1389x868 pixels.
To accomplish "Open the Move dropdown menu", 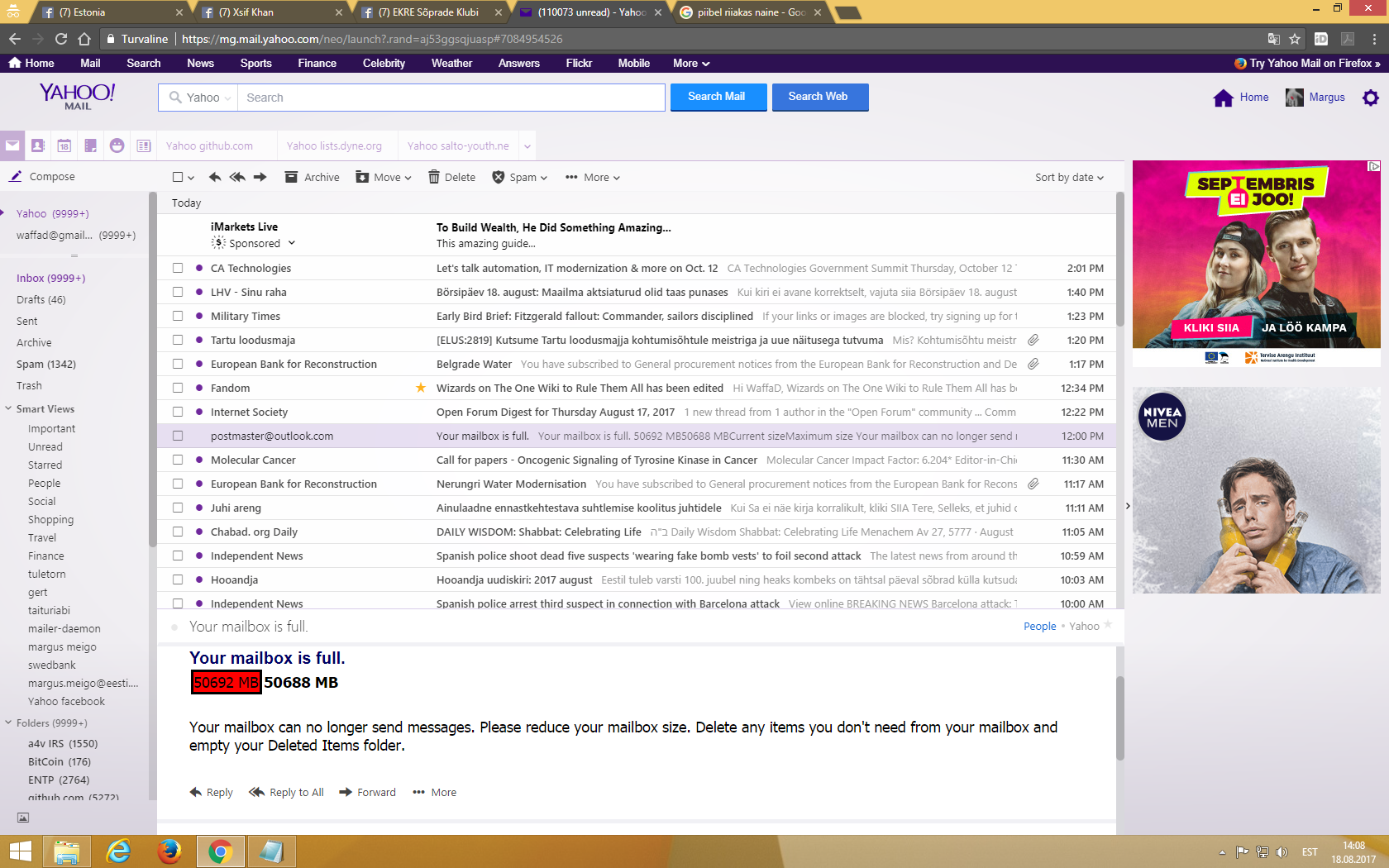I will click(x=384, y=177).
